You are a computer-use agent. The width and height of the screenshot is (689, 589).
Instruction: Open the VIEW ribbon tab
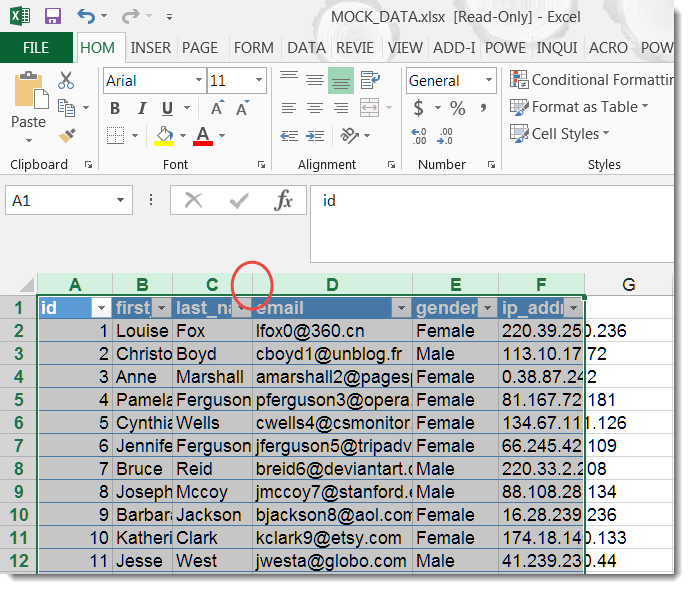[405, 47]
